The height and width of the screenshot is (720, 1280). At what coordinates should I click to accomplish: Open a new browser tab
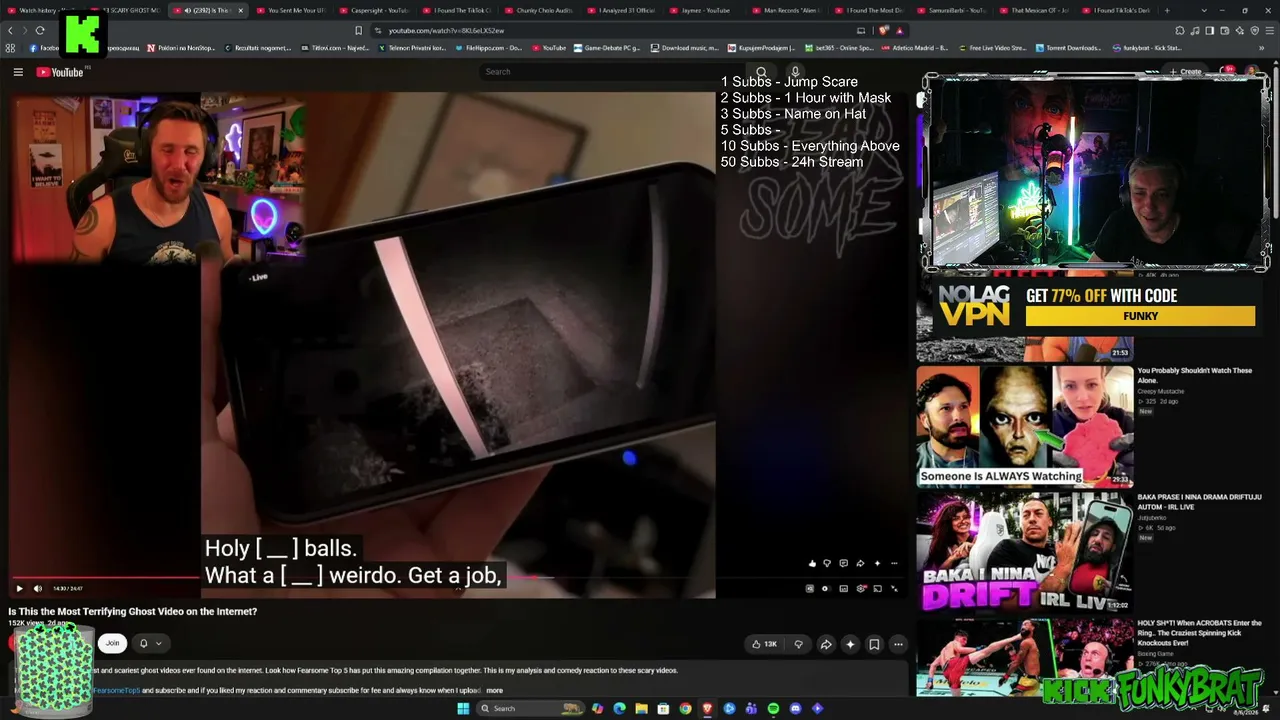click(x=1166, y=10)
